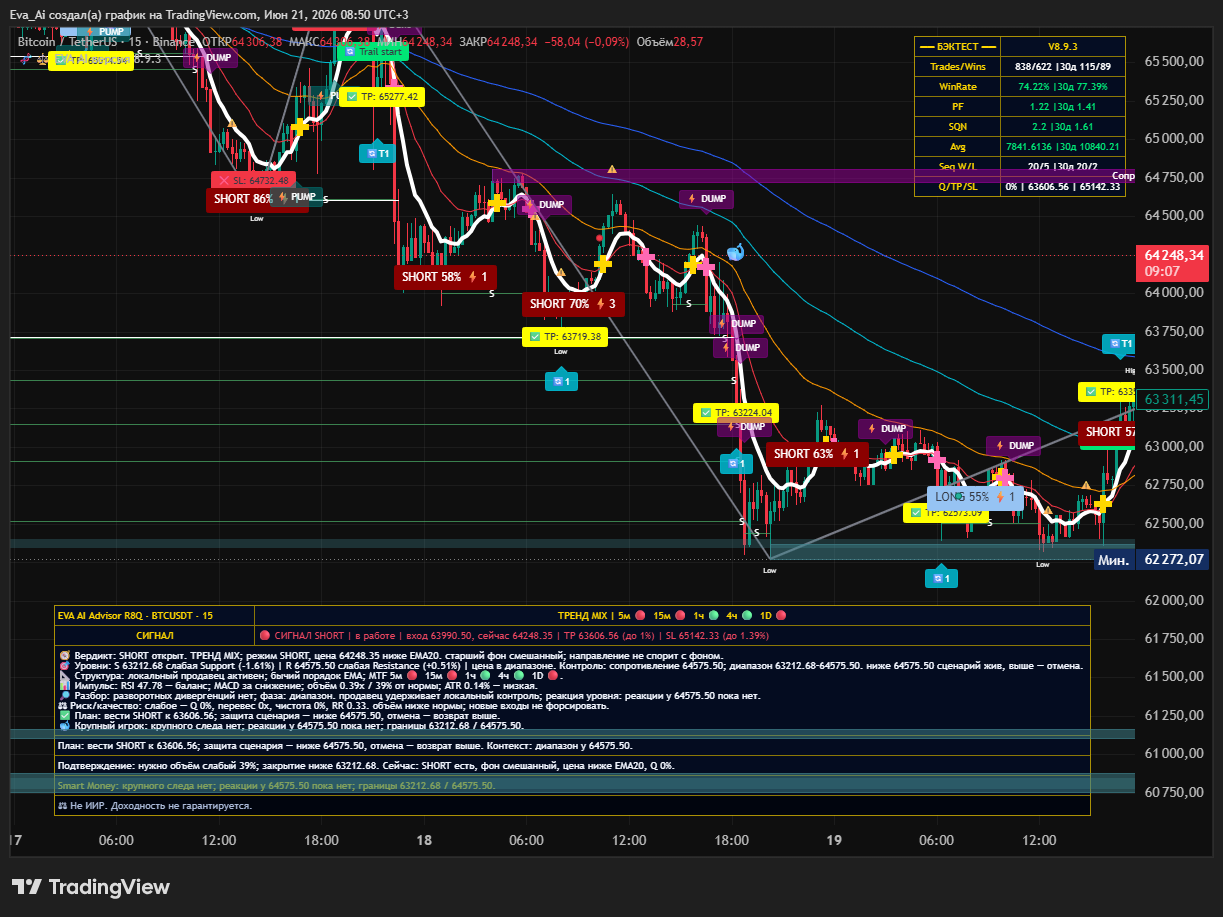Click the date label 19 on time axis
1223x917 pixels.
(834, 840)
